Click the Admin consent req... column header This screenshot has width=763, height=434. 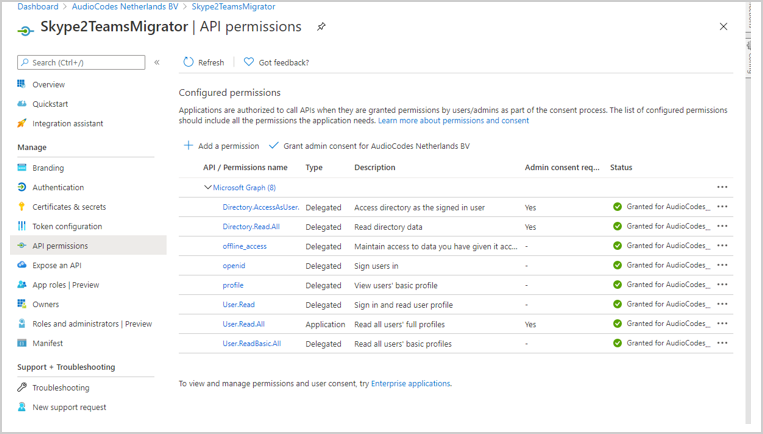pyautogui.click(x=562, y=167)
